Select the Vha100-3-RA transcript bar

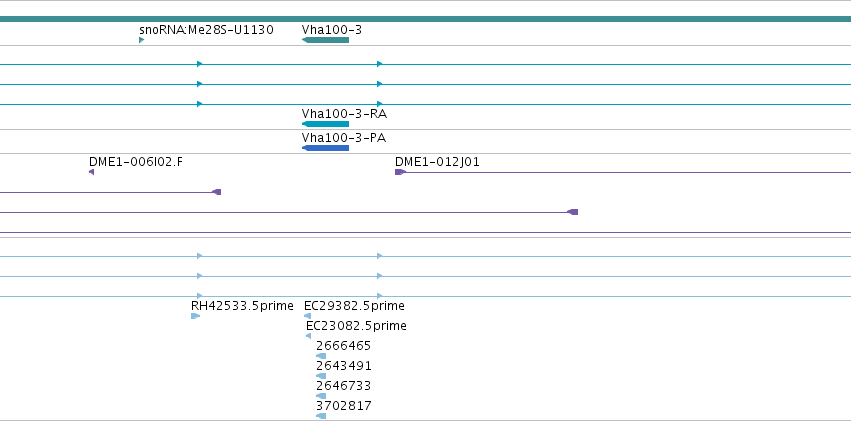click(325, 124)
